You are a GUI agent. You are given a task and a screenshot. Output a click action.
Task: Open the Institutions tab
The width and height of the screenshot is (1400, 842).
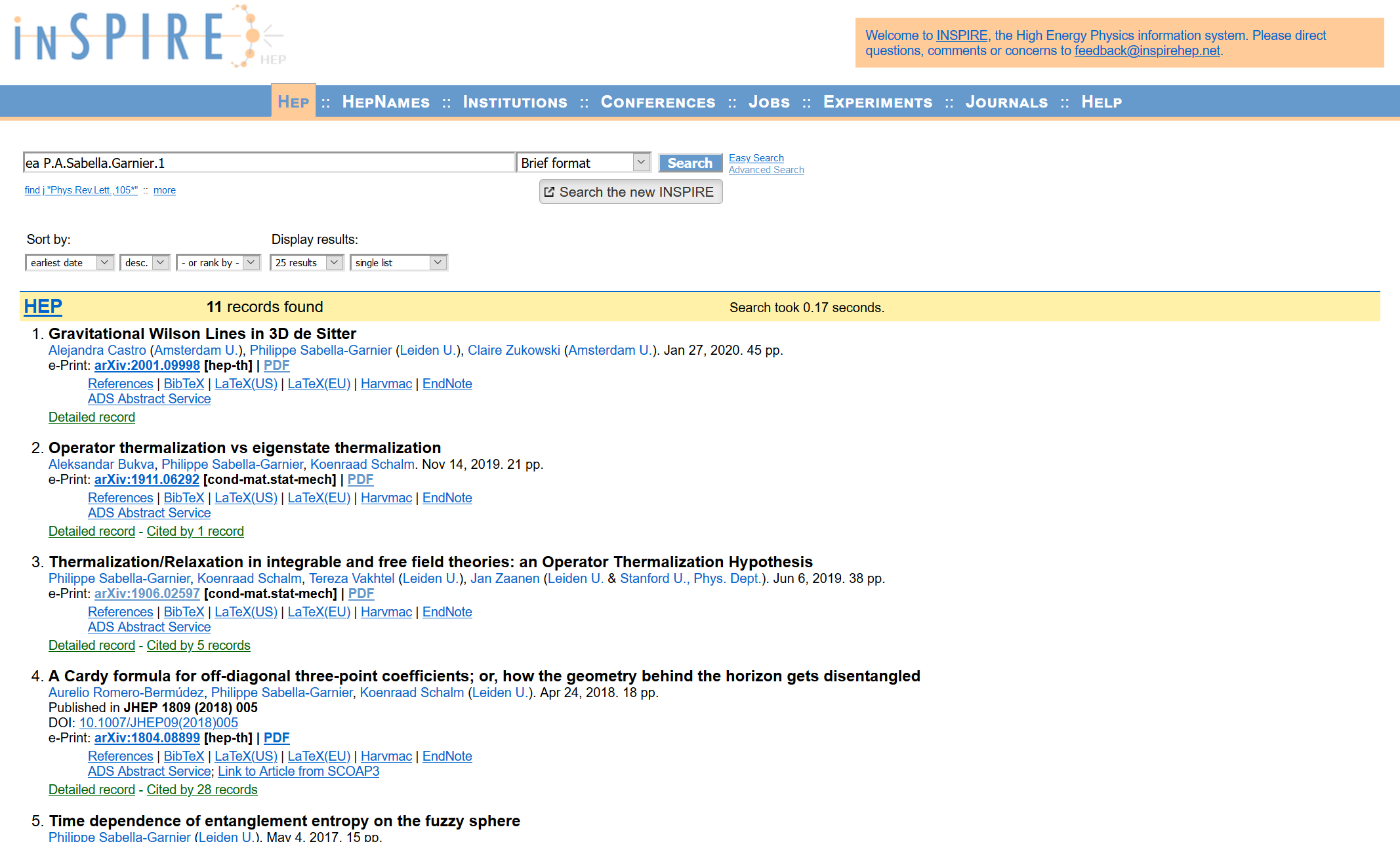[515, 102]
